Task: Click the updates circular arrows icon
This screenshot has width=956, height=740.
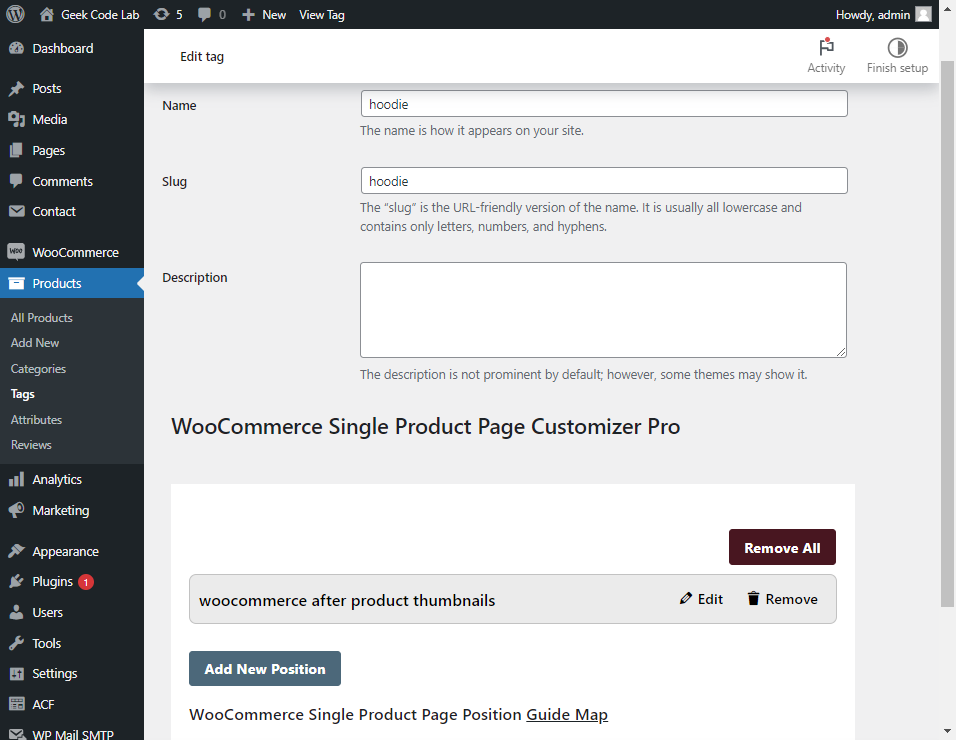Action: click(161, 14)
